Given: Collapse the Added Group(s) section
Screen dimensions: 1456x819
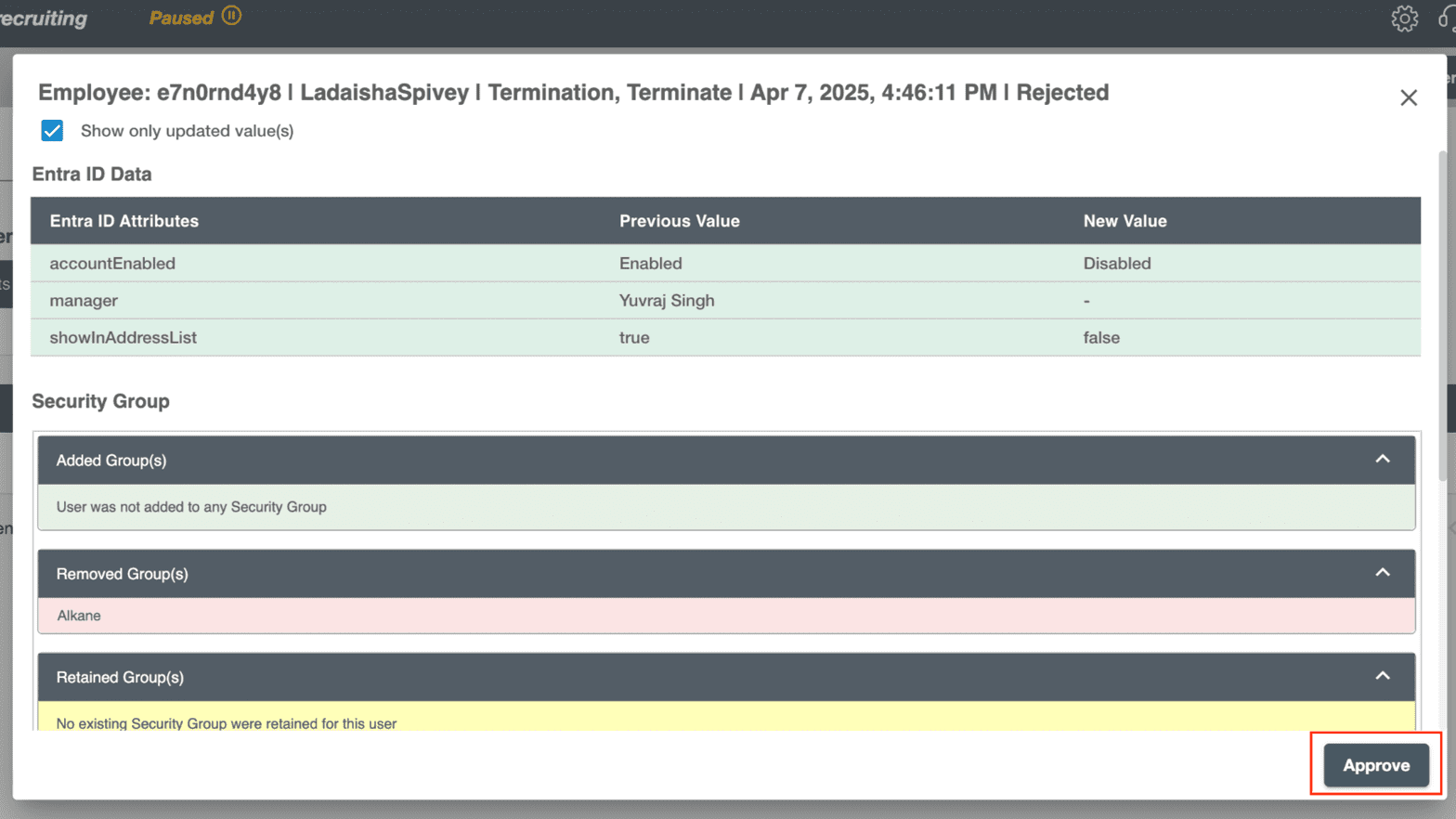Looking at the screenshot, I should pyautogui.click(x=1381, y=460).
